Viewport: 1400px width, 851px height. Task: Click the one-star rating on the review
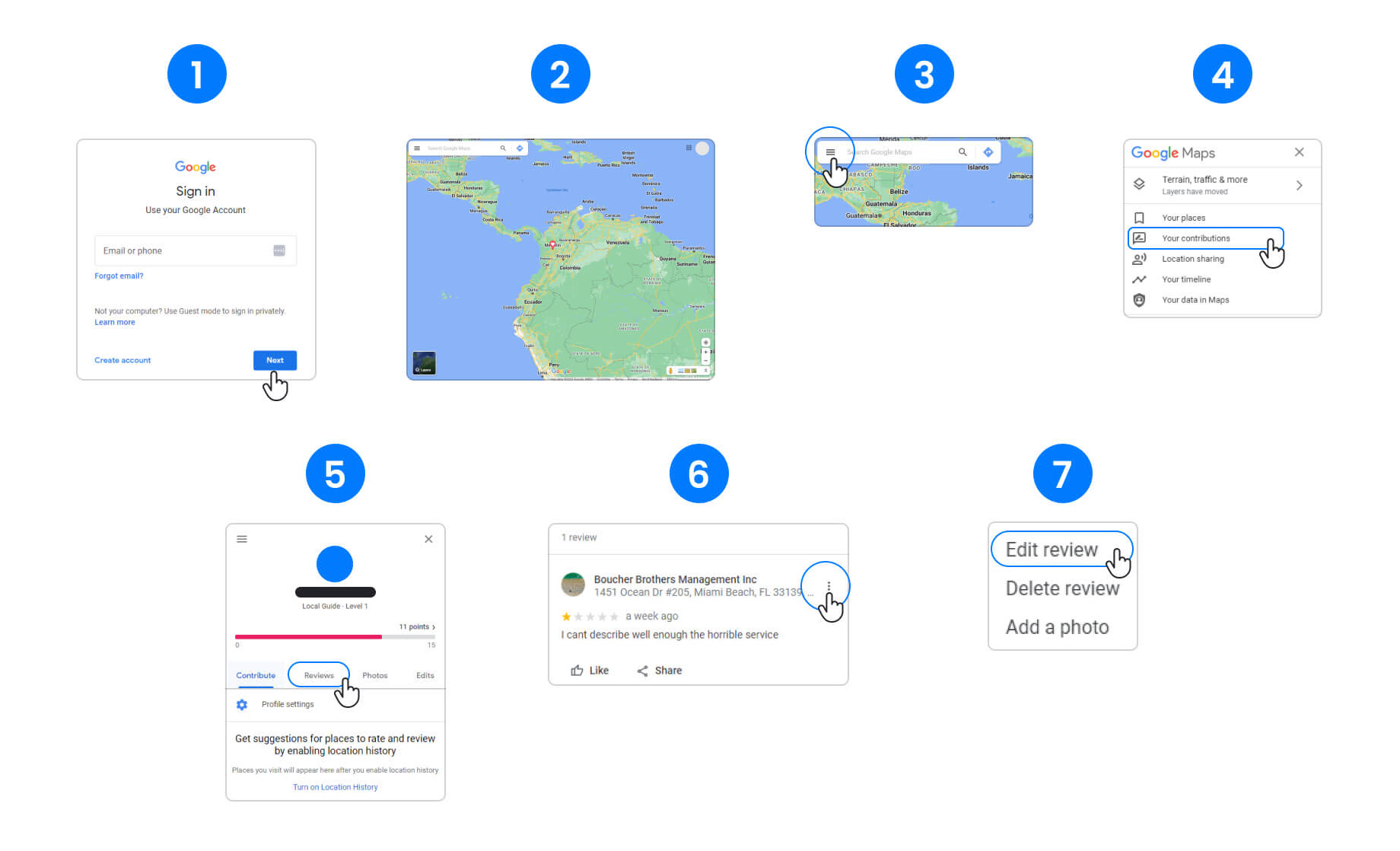566,617
